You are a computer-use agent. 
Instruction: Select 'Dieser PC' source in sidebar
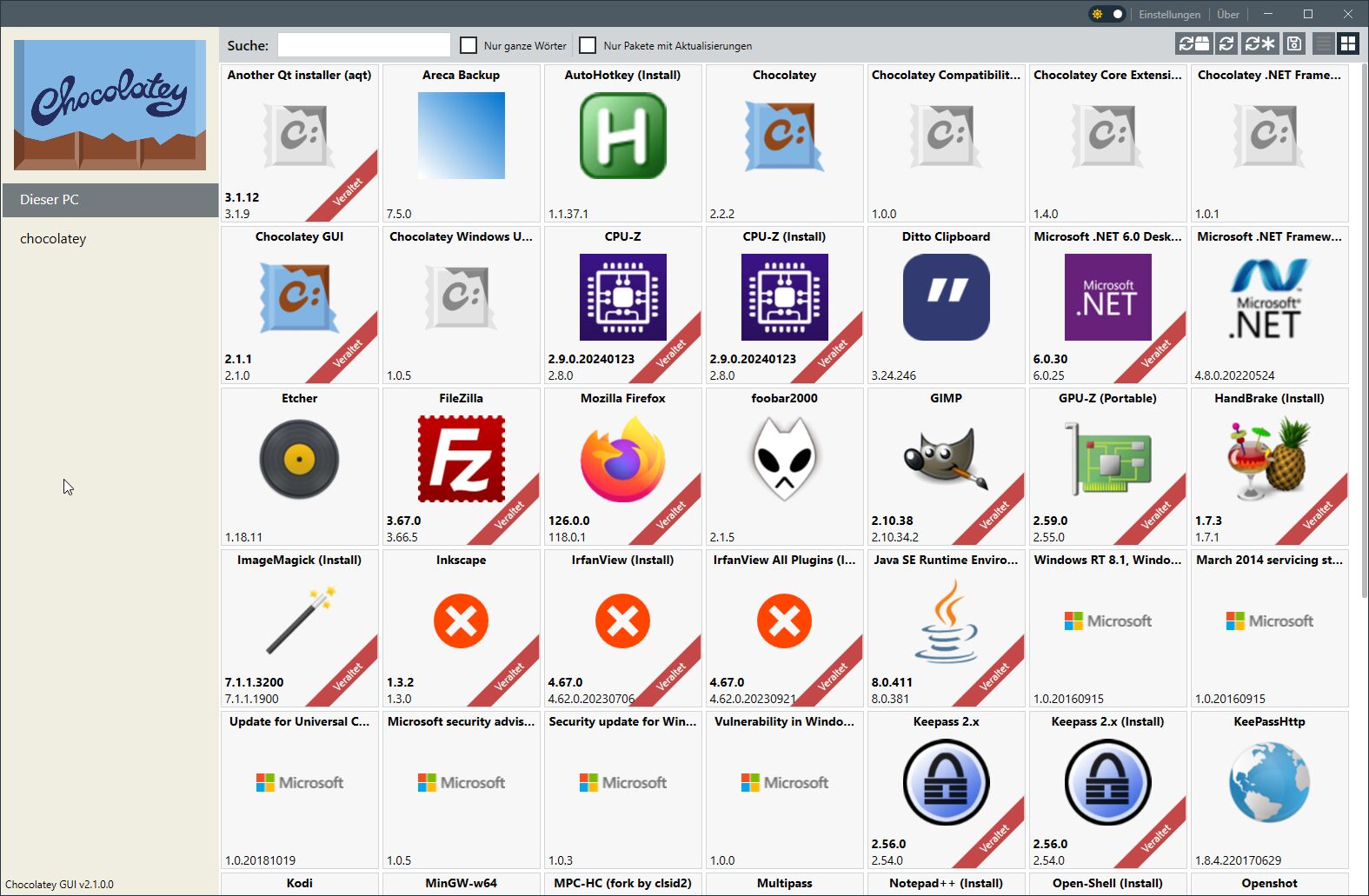click(x=110, y=200)
